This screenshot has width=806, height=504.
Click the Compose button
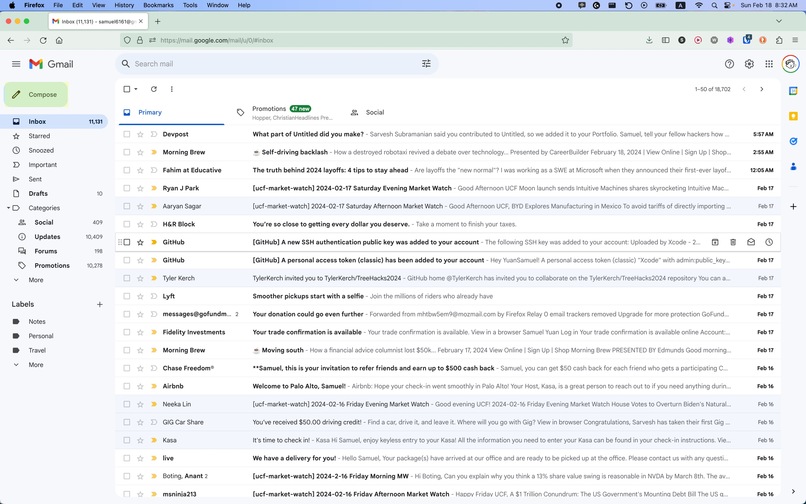pyautogui.click(x=36, y=95)
